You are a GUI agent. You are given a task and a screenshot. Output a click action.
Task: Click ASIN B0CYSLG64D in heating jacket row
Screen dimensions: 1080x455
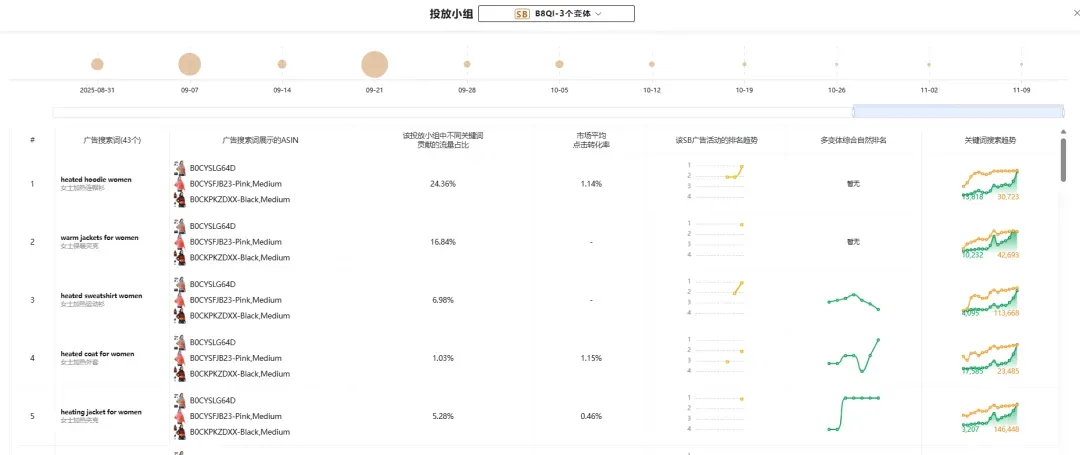pos(213,401)
